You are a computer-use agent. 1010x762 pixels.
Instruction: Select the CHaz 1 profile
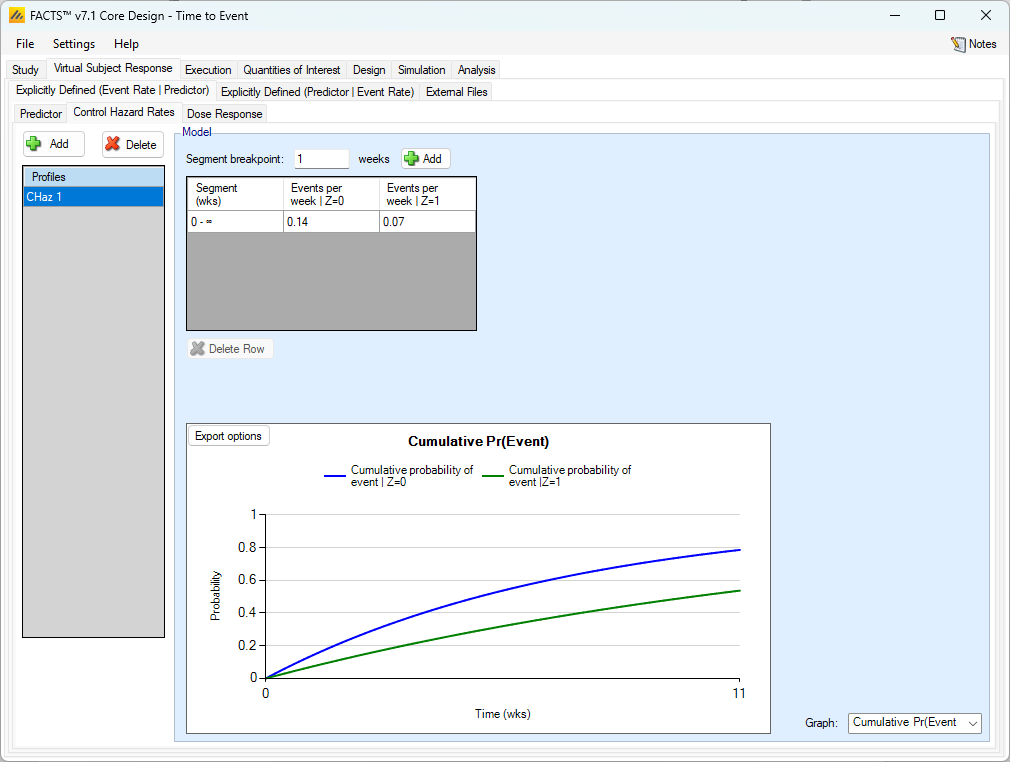(x=93, y=197)
